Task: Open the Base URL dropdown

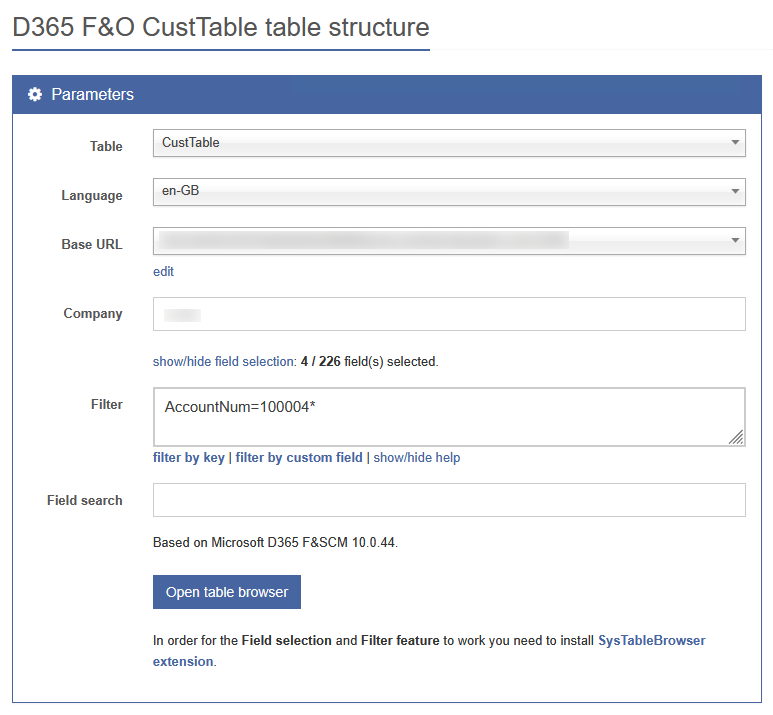Action: pyautogui.click(x=449, y=241)
